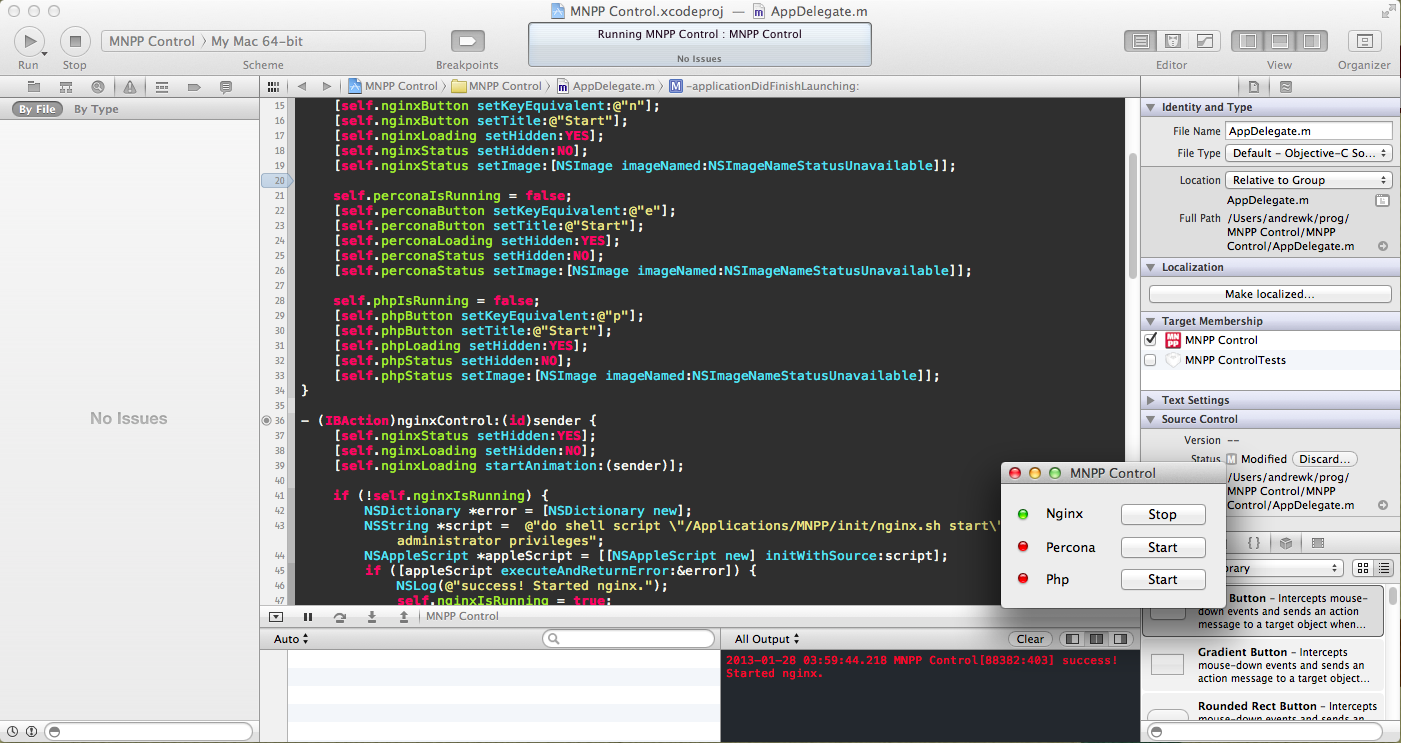Pause program execution in debug bar
1401x743 pixels.
[x=308, y=617]
